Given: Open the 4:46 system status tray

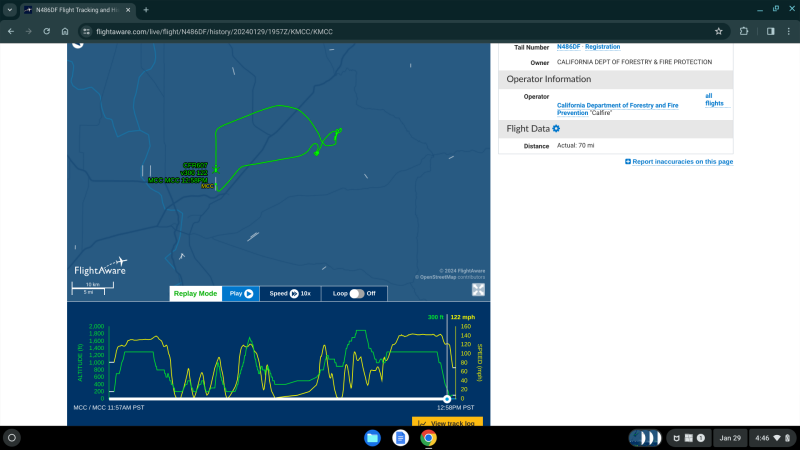Looking at the screenshot, I should click(772, 438).
